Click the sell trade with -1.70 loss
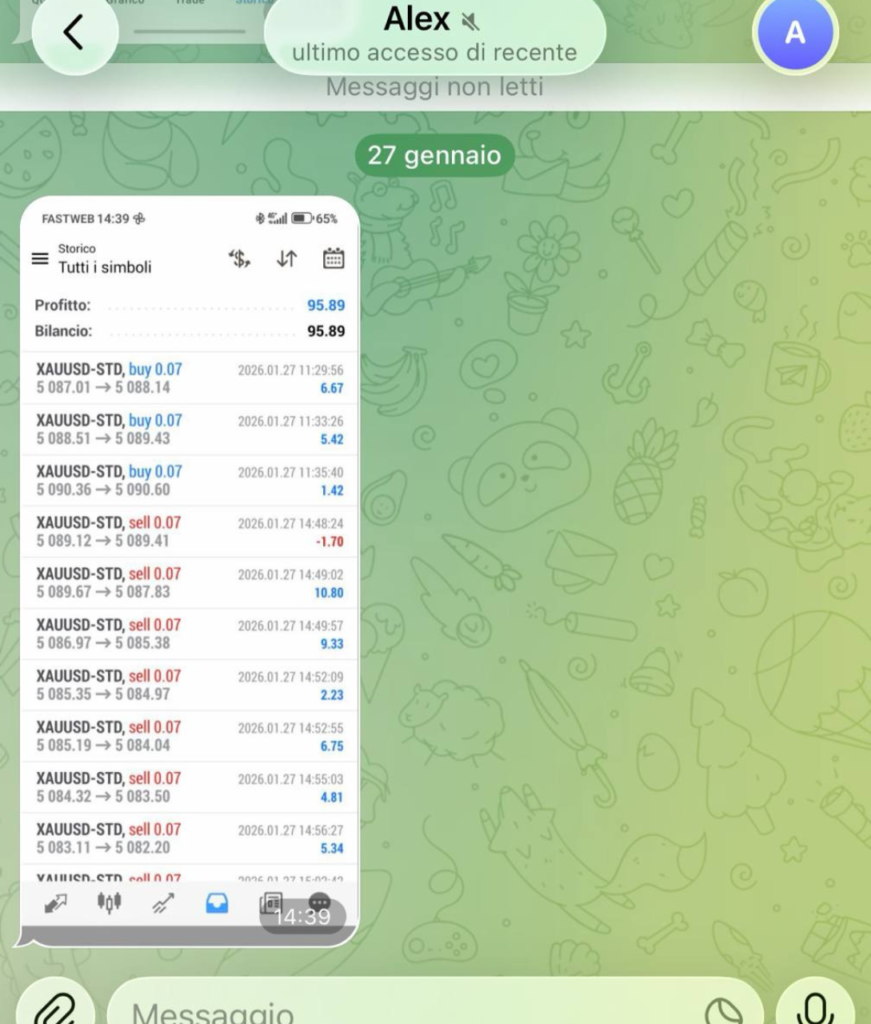Screen dimensions: 871x1024 pos(189,531)
